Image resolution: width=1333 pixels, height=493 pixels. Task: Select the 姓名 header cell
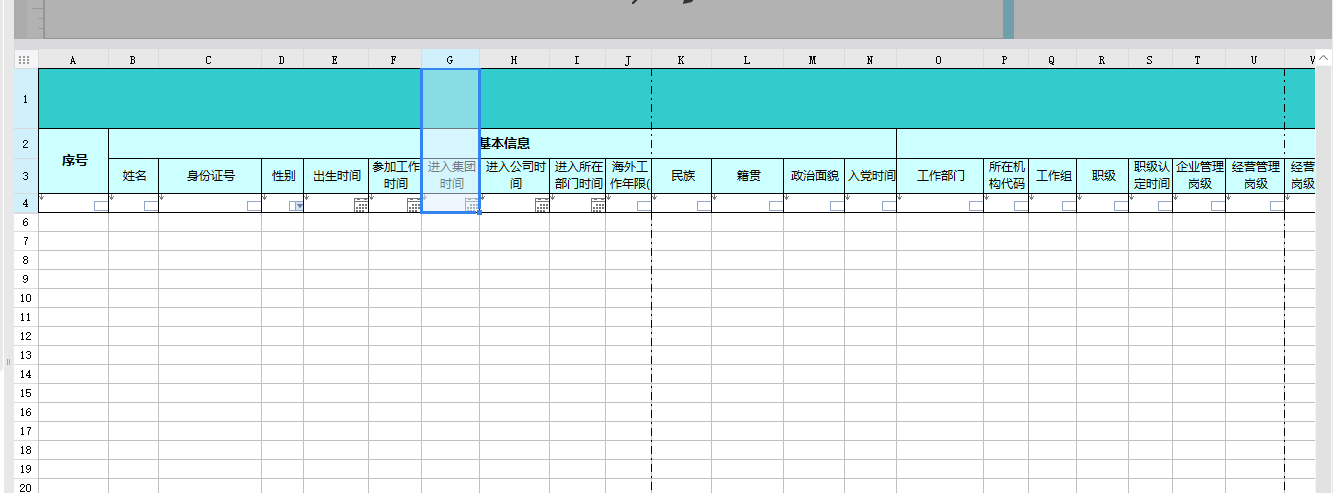(x=133, y=175)
